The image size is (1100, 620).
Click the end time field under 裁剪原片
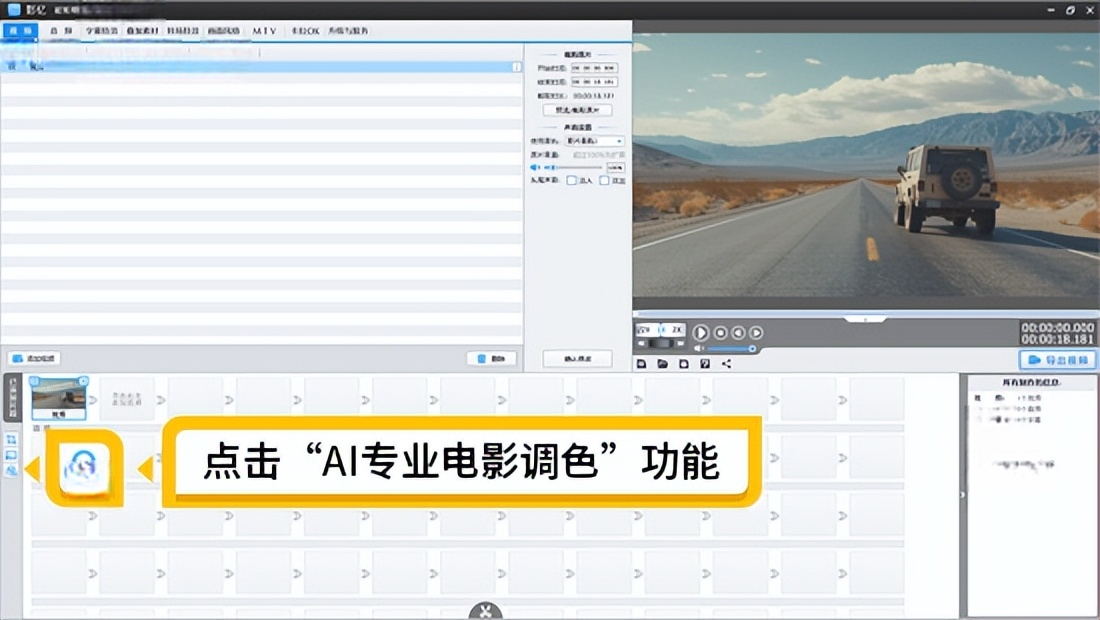594,82
